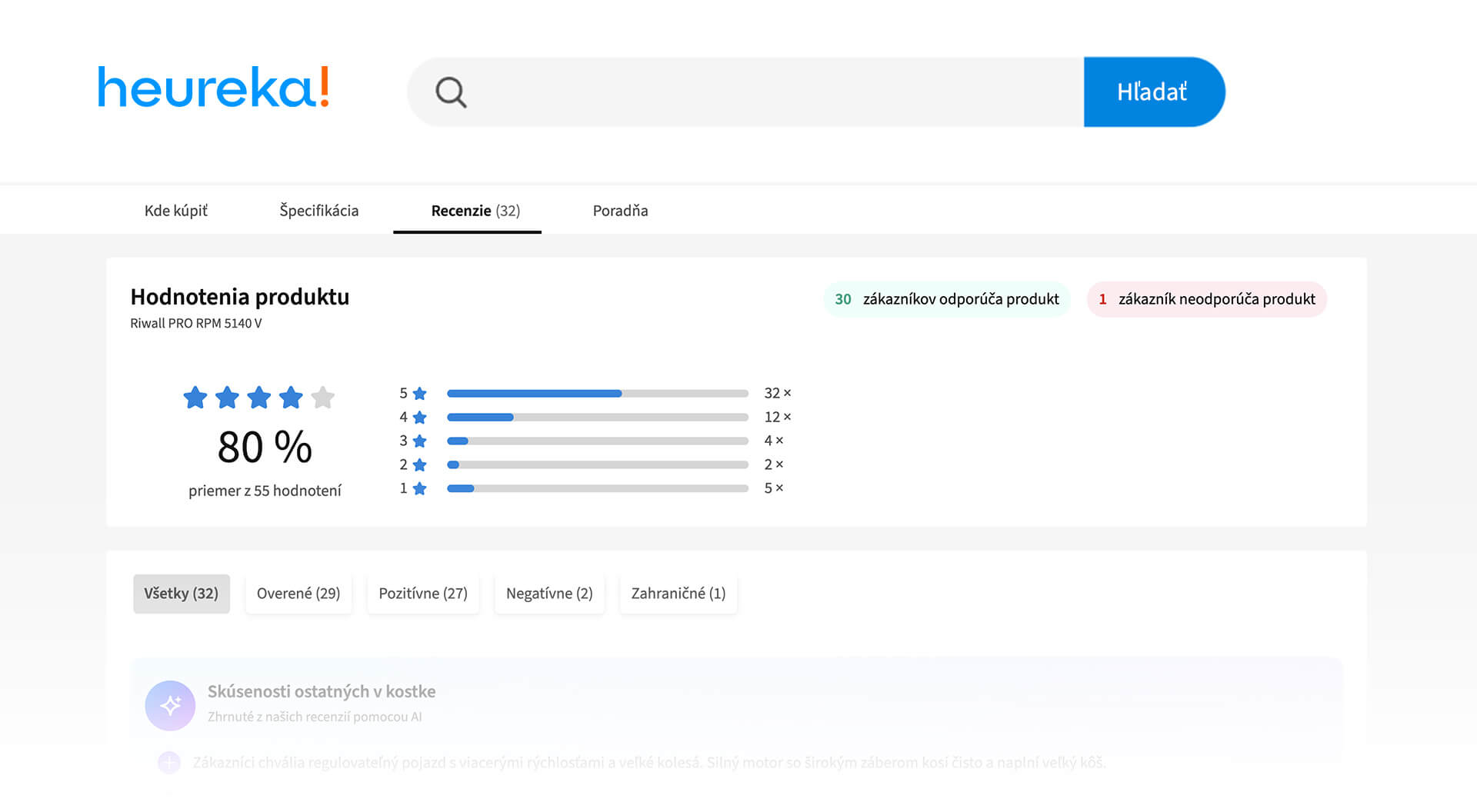The height and width of the screenshot is (812, 1477).
Task: Click the 5-star rating progress bar
Action: [x=597, y=394]
